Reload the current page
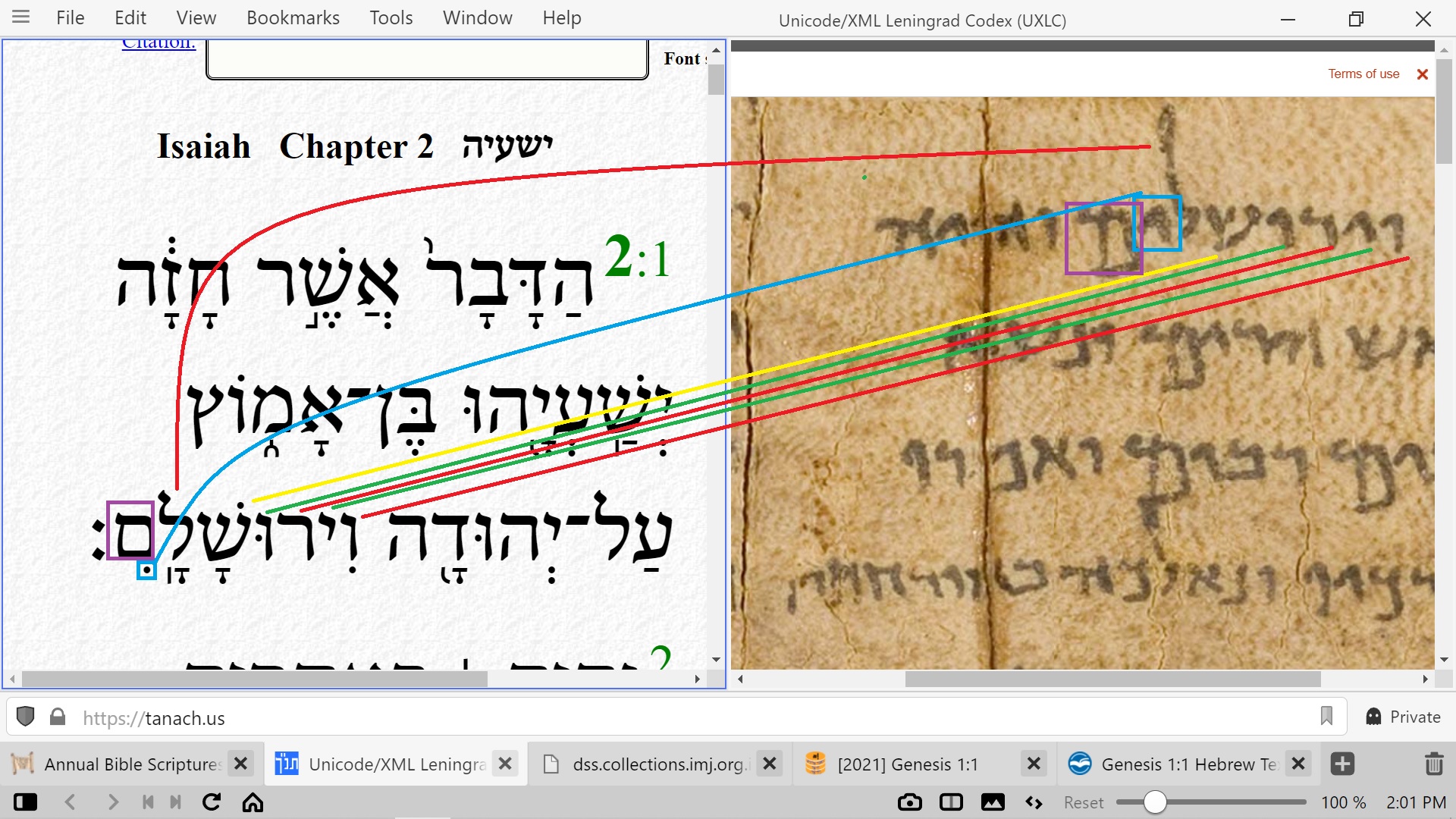The width and height of the screenshot is (1456, 819). click(212, 802)
